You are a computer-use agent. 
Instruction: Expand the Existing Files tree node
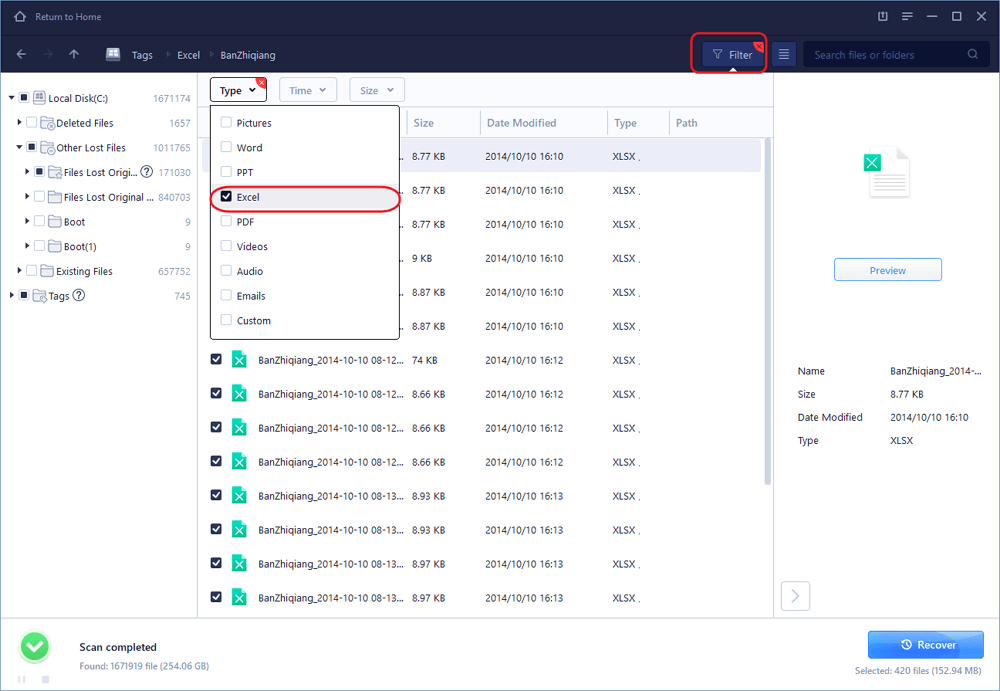click(19, 271)
